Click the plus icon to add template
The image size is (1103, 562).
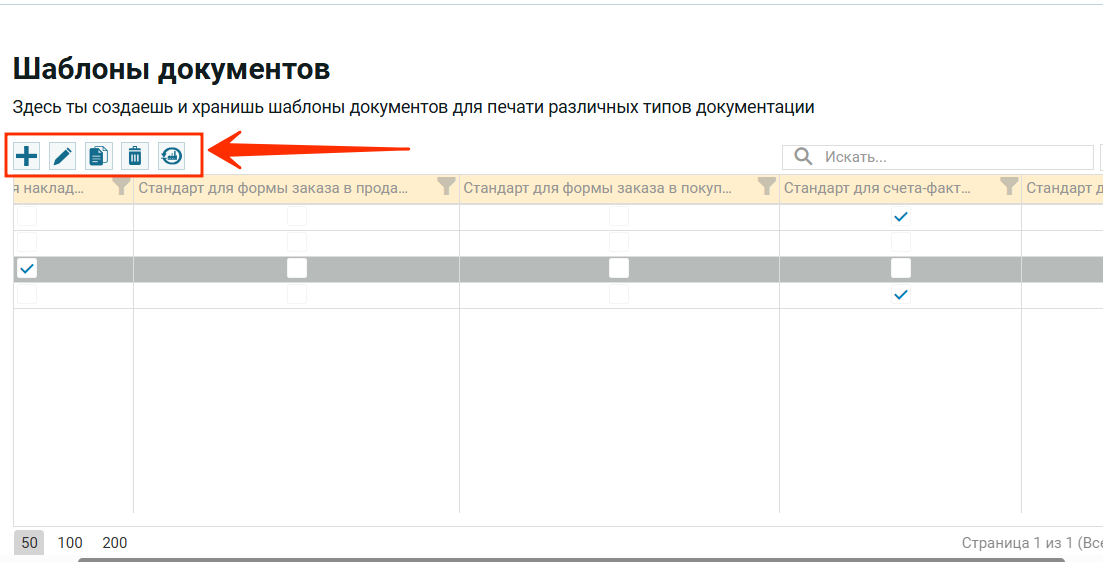[x=27, y=155]
